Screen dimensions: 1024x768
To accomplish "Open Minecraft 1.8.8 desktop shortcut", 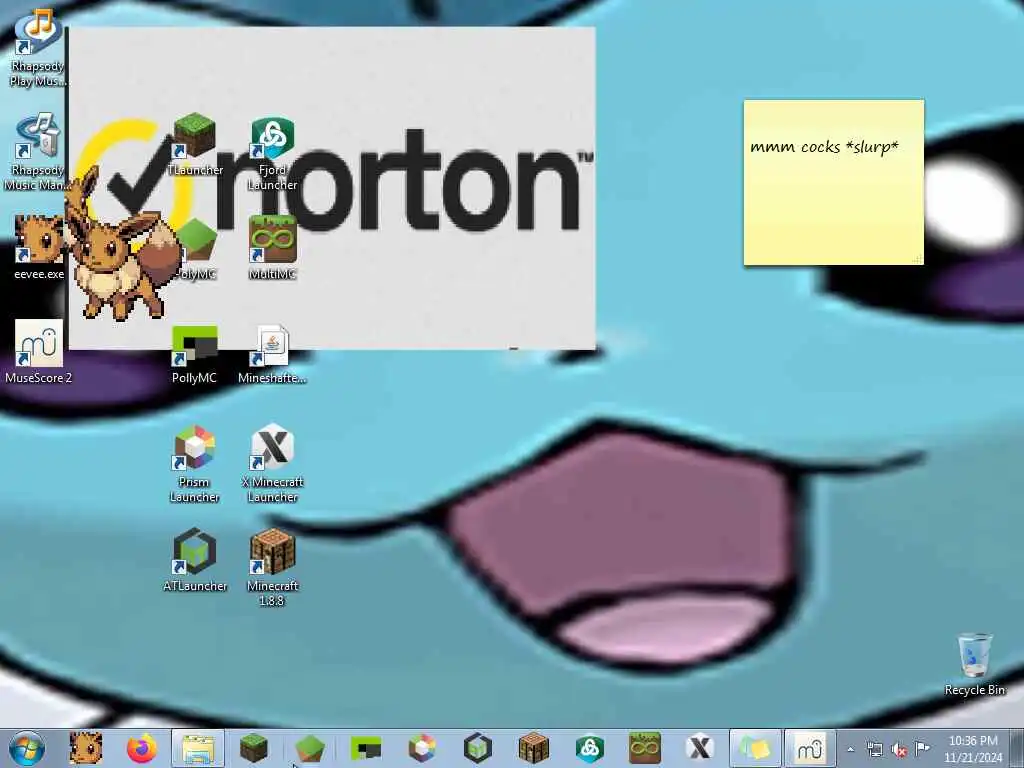I will (x=272, y=567).
